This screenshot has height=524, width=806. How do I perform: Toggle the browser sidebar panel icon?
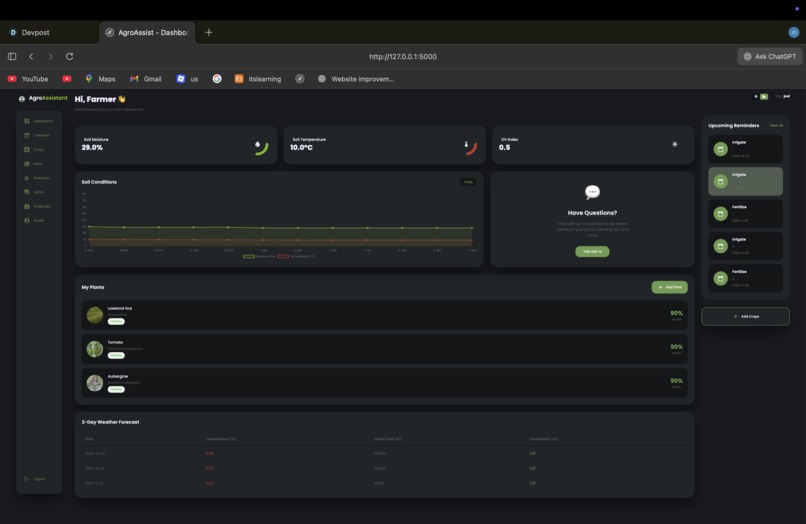12,57
